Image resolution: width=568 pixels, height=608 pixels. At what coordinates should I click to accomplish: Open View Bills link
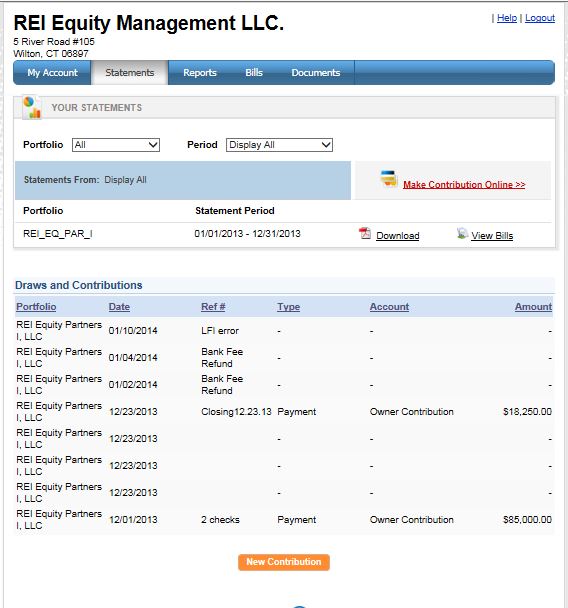[492, 235]
